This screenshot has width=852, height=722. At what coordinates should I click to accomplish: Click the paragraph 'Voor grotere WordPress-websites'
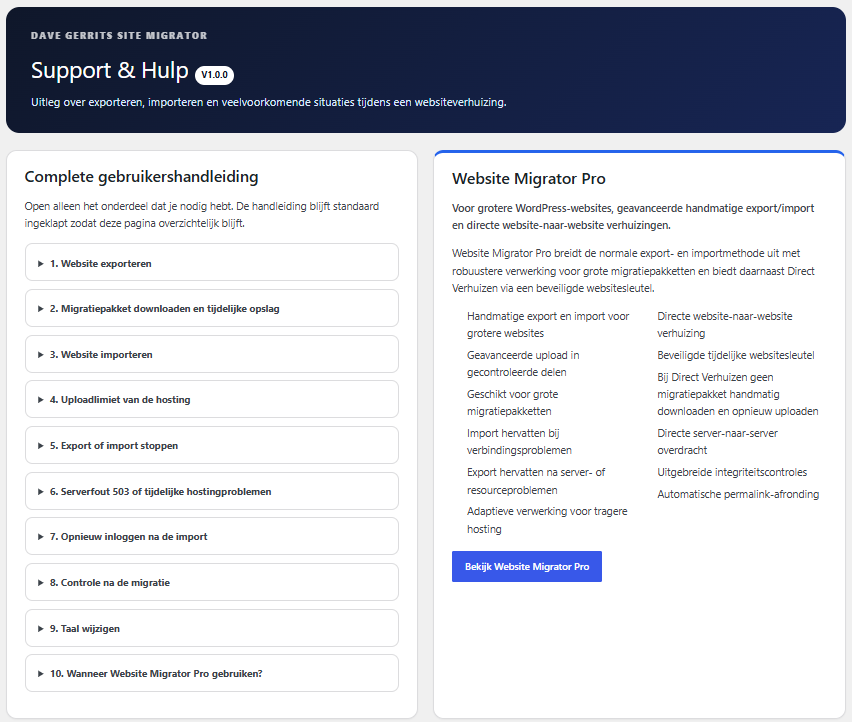click(633, 217)
